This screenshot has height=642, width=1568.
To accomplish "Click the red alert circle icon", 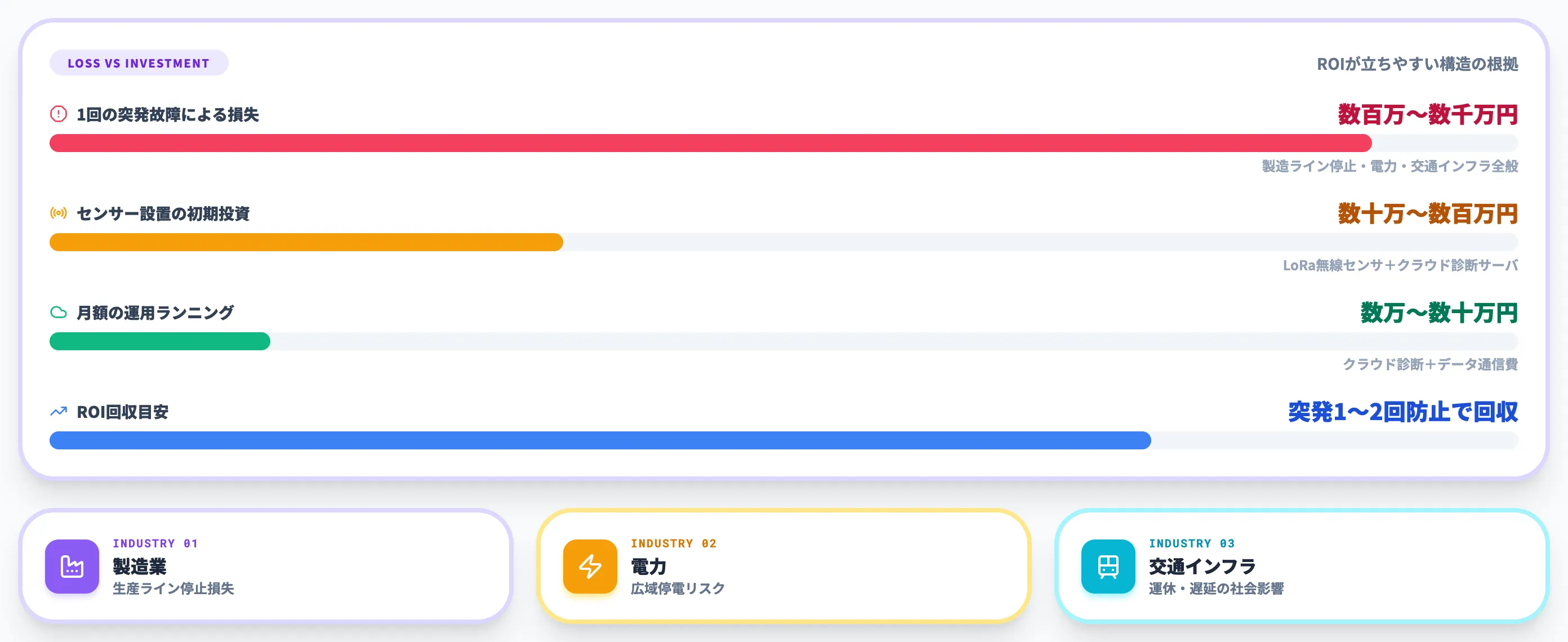I will pyautogui.click(x=59, y=114).
